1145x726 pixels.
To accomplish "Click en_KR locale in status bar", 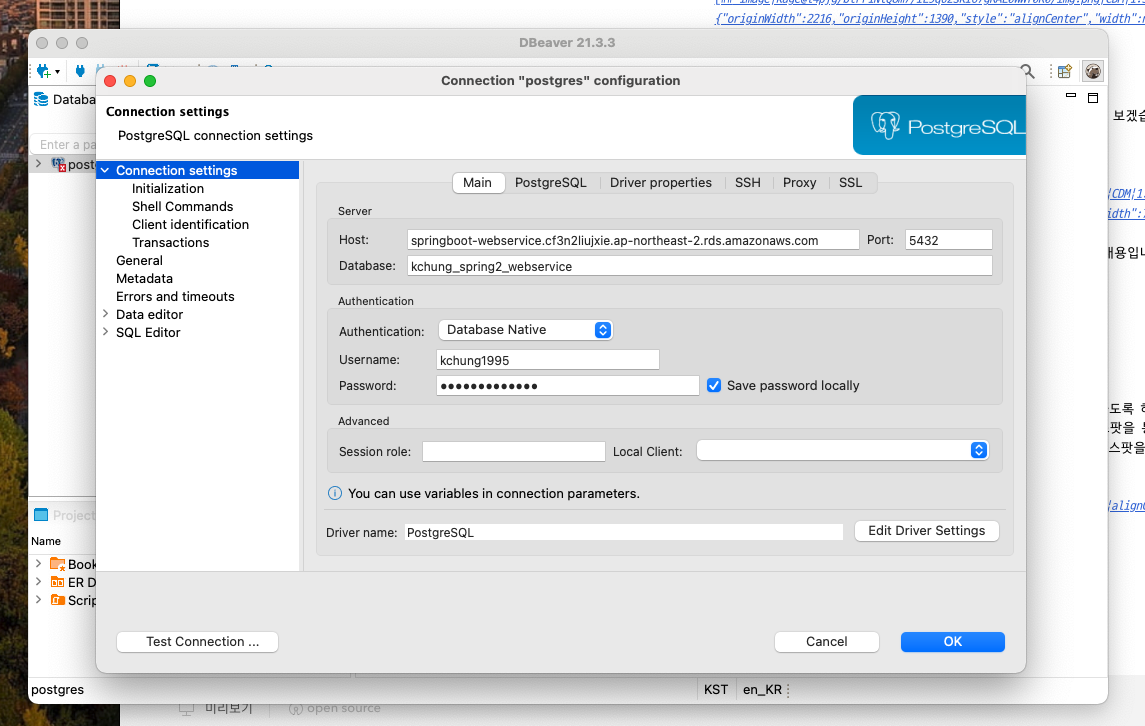I will pyautogui.click(x=762, y=689).
